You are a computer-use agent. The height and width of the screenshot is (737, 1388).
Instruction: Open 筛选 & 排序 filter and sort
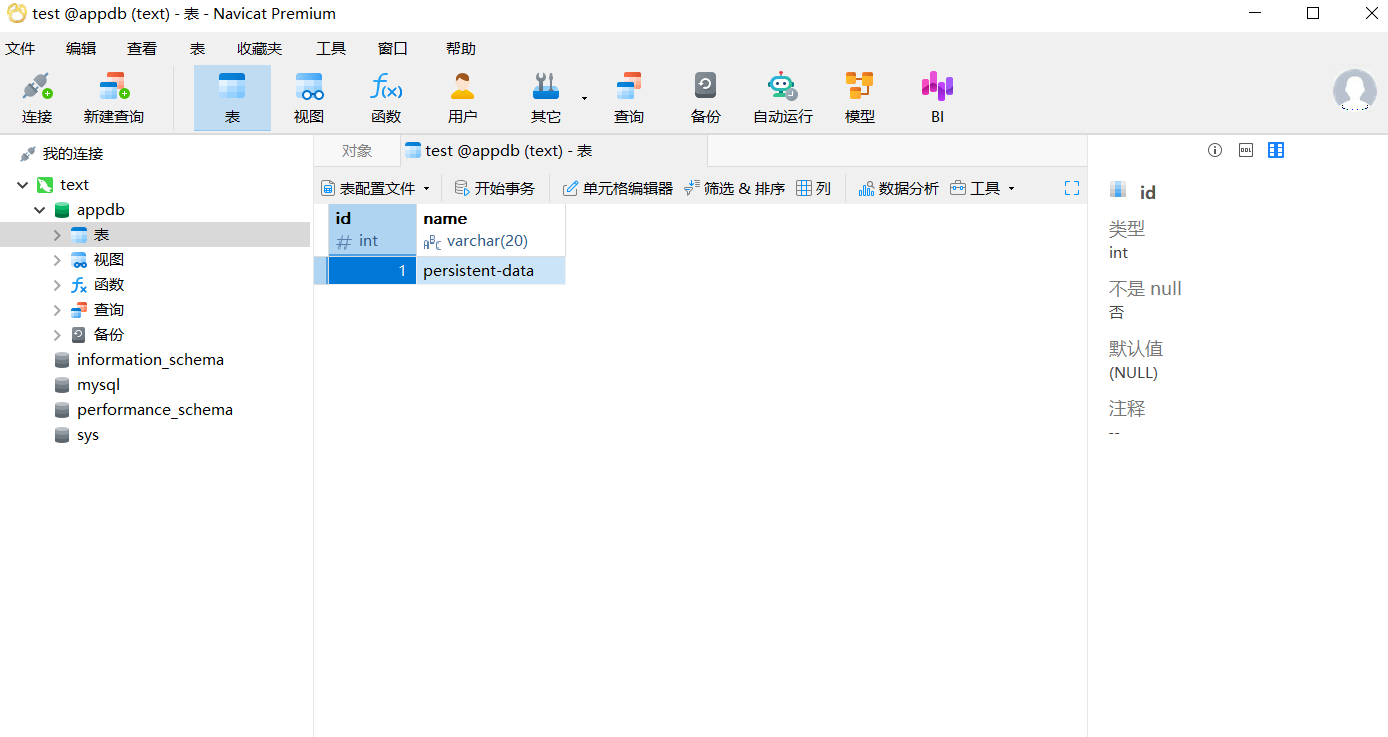coord(734,188)
